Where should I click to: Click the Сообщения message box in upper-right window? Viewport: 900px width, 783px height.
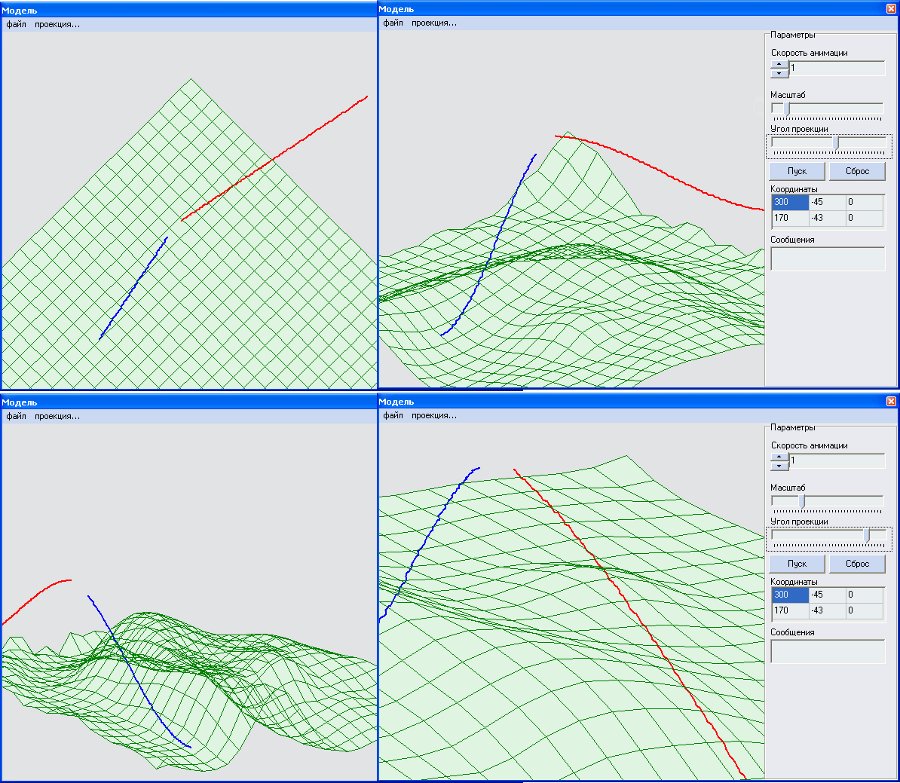click(828, 258)
